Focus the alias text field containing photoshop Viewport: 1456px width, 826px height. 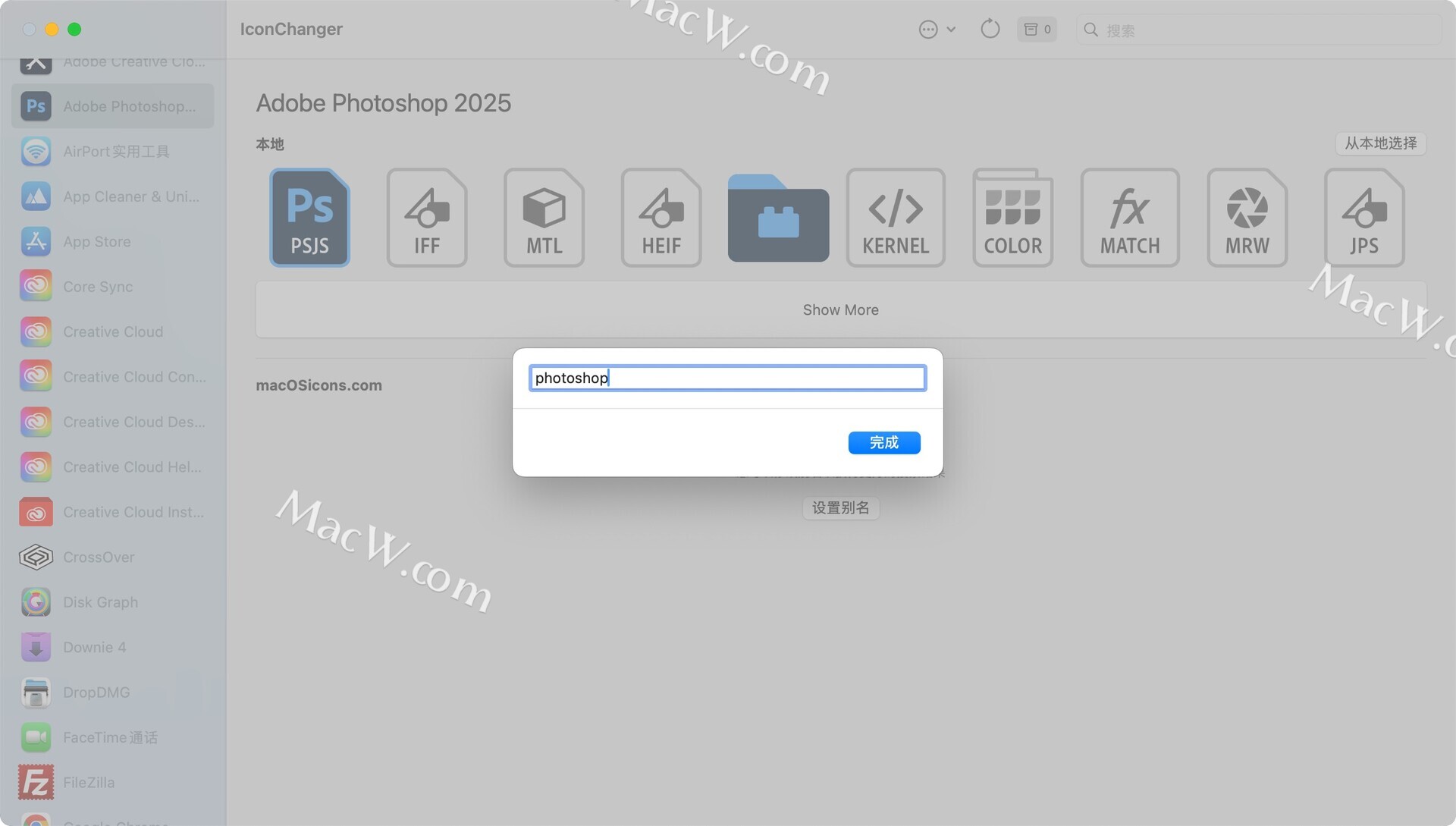coord(727,378)
